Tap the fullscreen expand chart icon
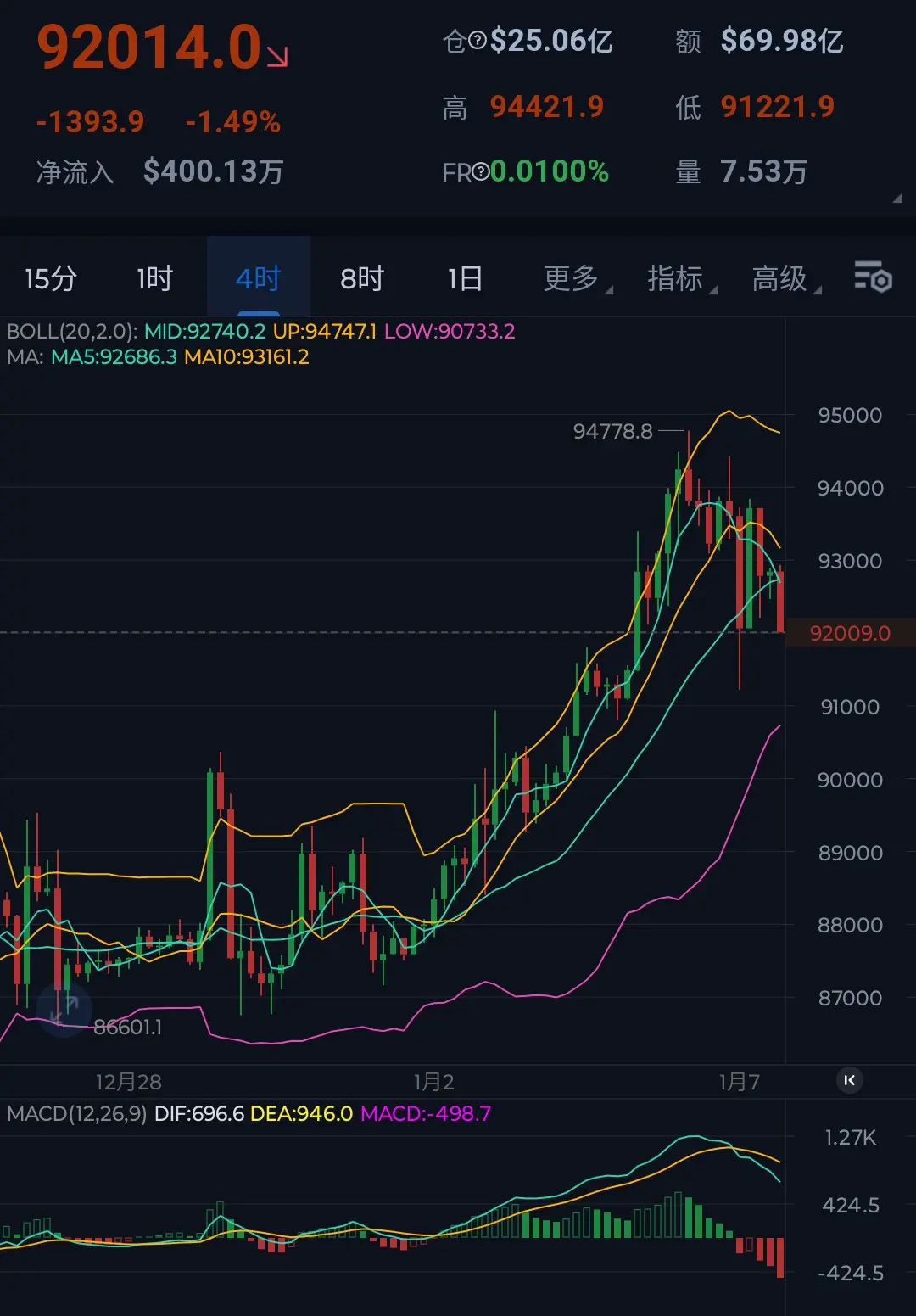Image resolution: width=916 pixels, height=1316 pixels. 64,1010
